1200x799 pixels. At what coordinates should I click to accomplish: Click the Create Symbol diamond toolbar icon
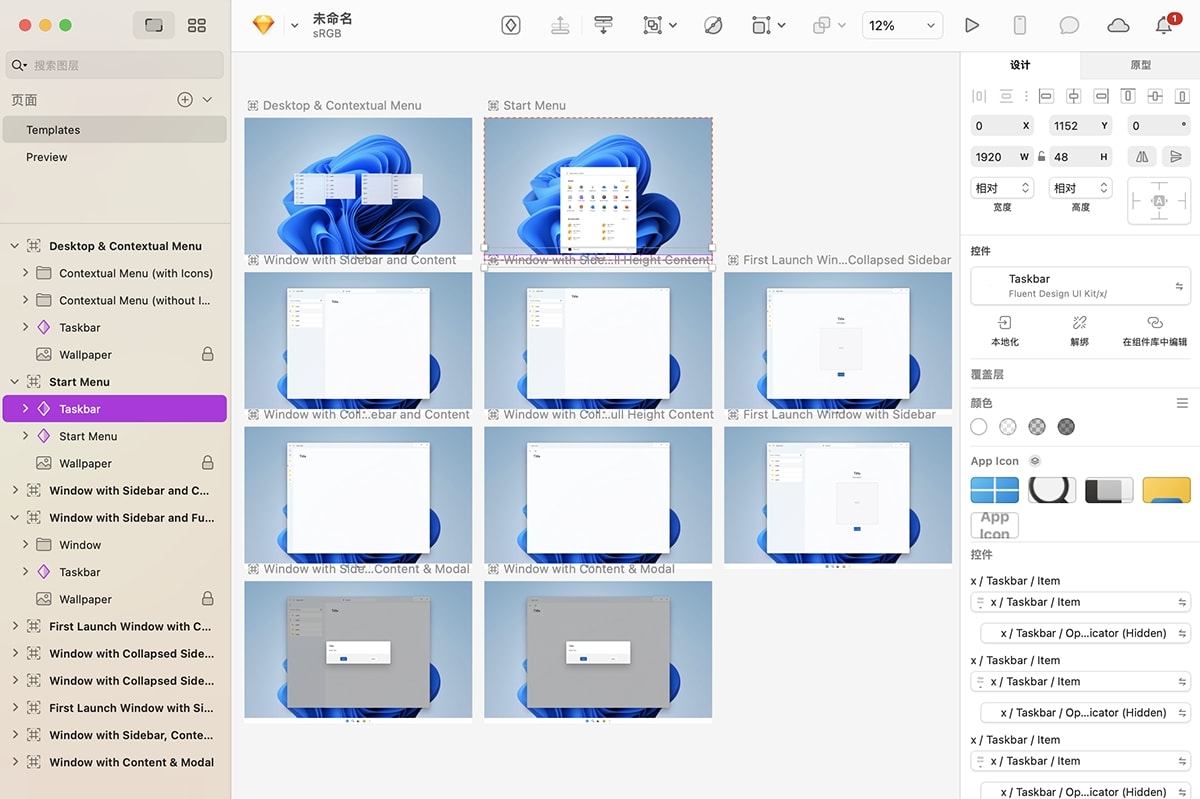[511, 26]
